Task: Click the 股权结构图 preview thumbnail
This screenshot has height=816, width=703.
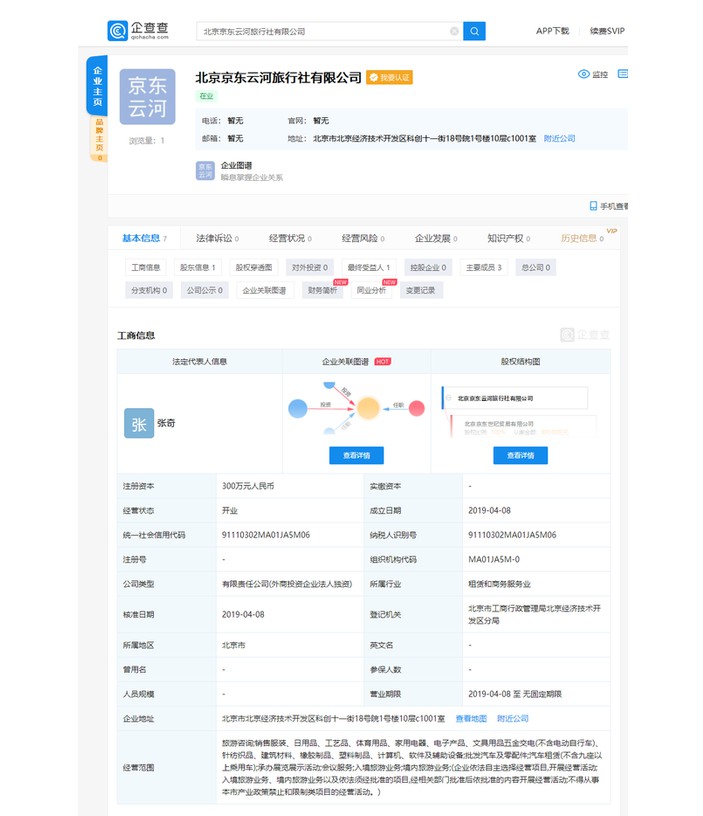Action: pyautogui.click(x=519, y=411)
